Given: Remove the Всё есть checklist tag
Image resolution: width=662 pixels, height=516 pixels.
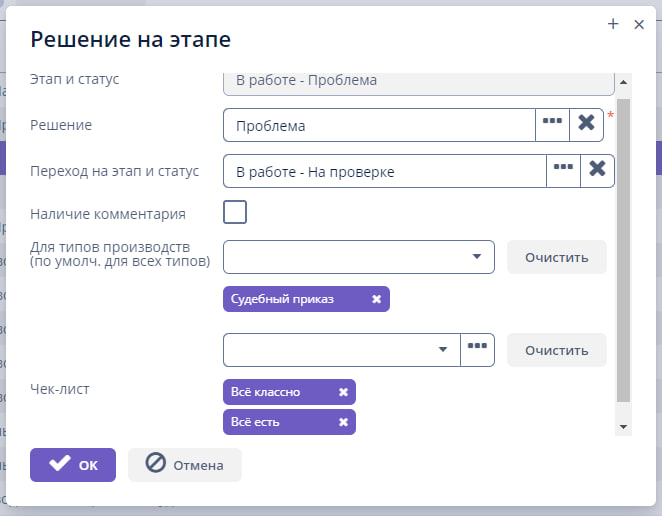Looking at the screenshot, I should (343, 422).
